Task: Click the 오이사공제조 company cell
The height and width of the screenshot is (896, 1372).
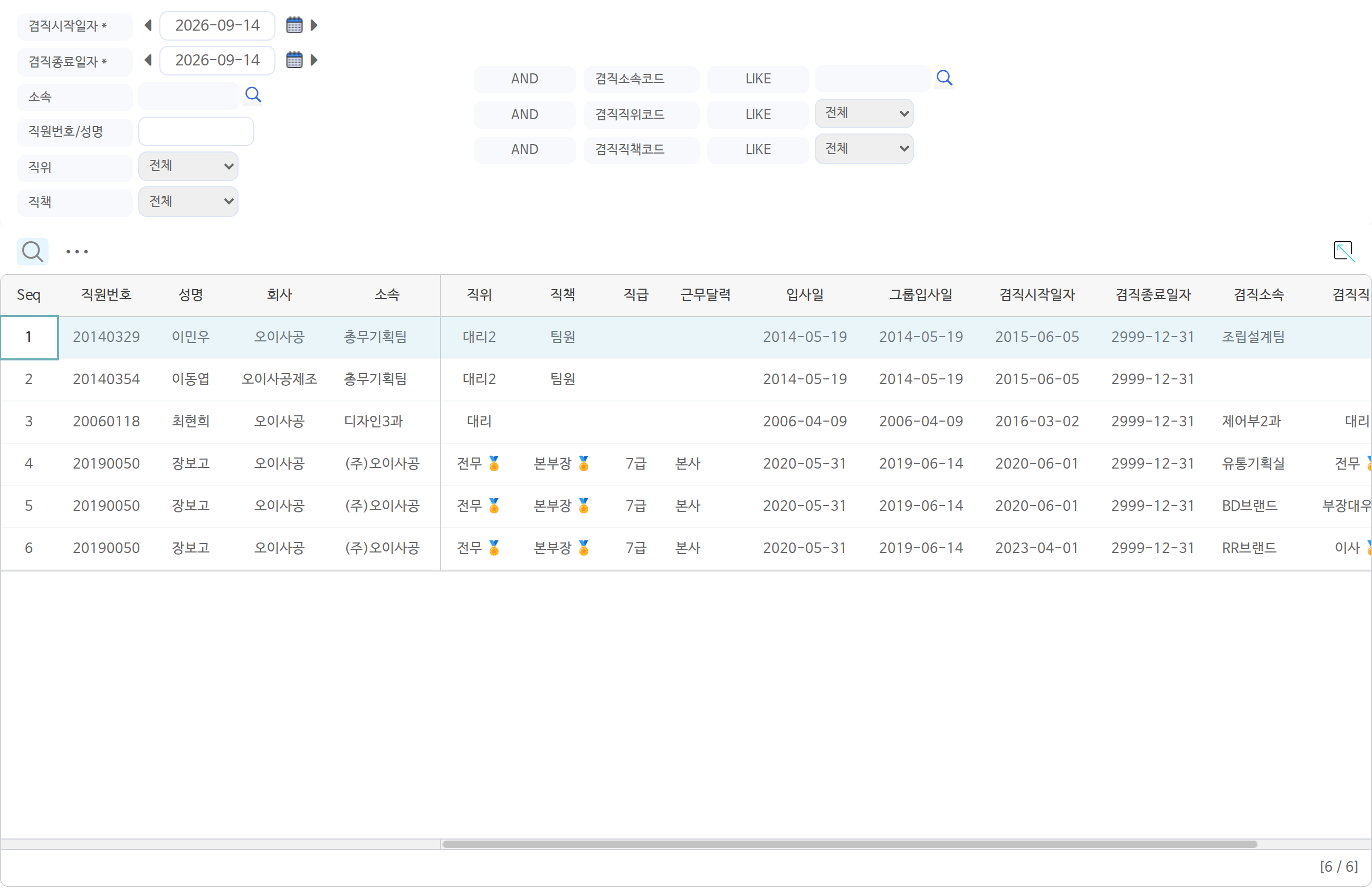Action: coord(279,379)
